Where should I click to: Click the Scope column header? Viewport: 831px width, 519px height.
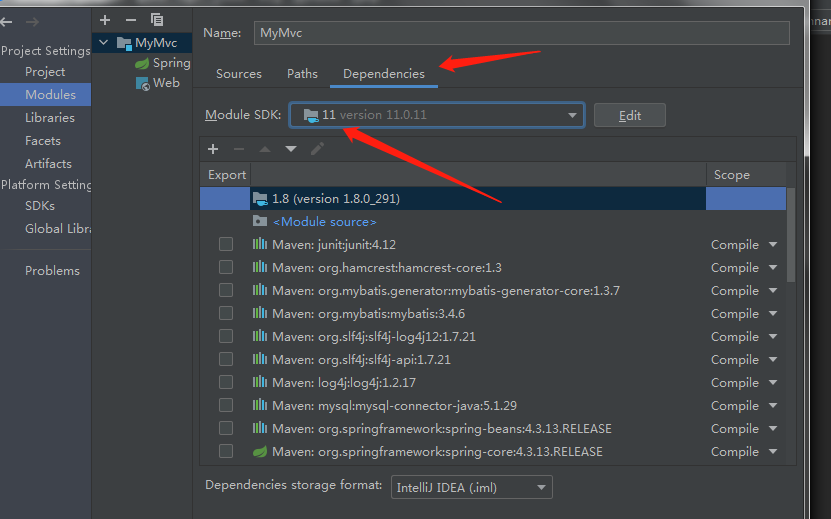click(746, 174)
